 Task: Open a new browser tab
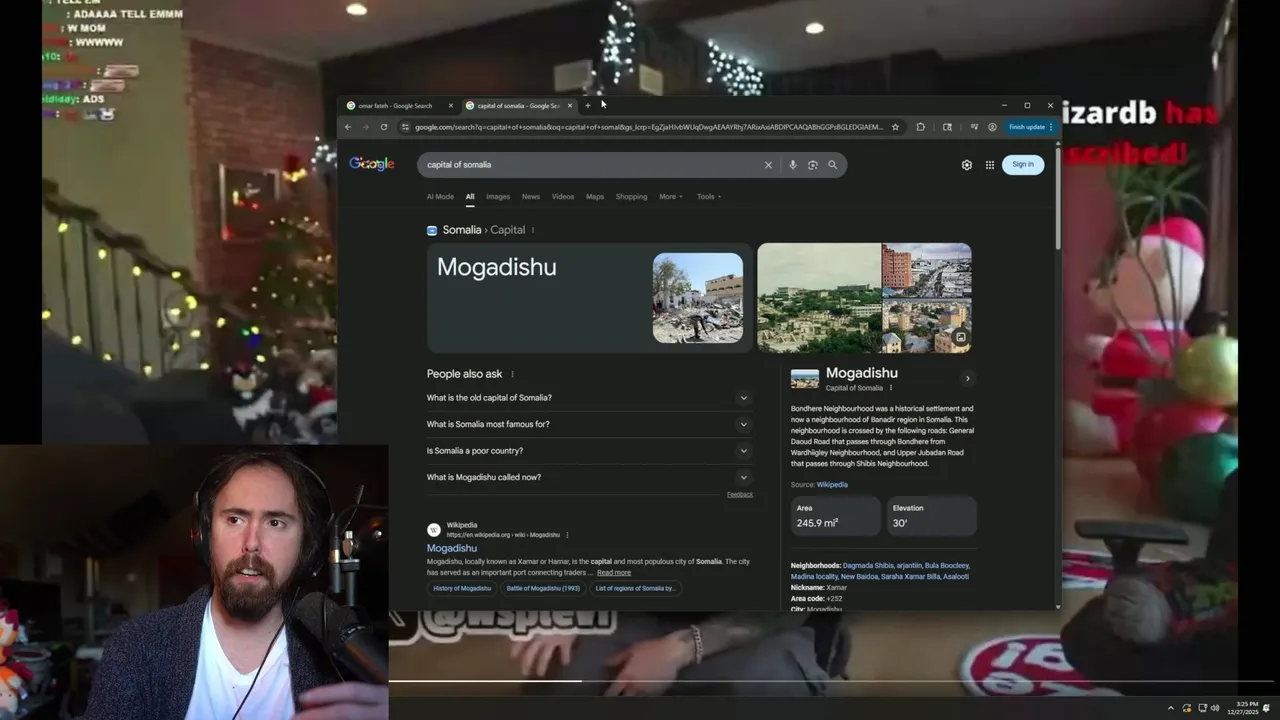588,105
